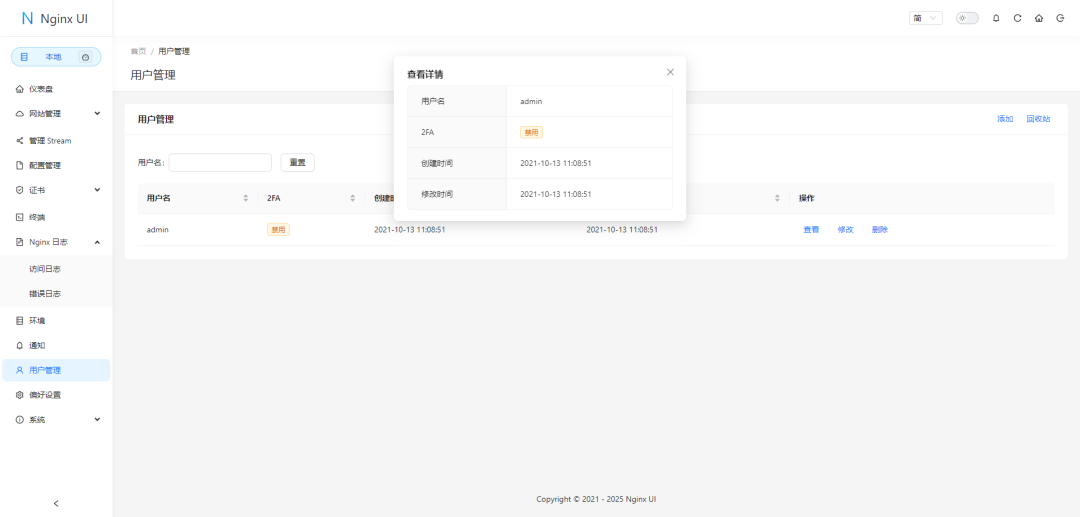This screenshot has width=1080, height=517.
Task: Sort the table by 用户名 column
Action: tap(246, 198)
